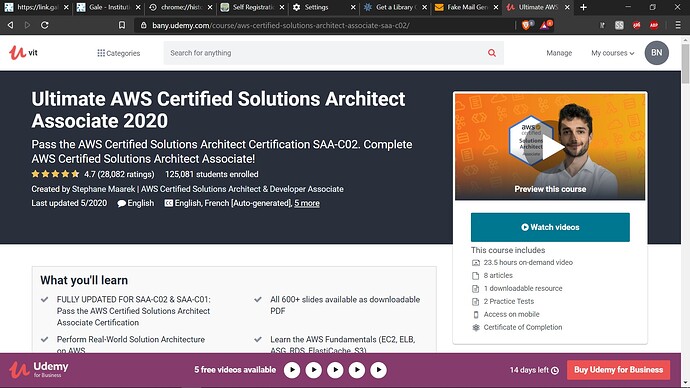Click '23.5 hours on-demand video' text

tap(528, 262)
